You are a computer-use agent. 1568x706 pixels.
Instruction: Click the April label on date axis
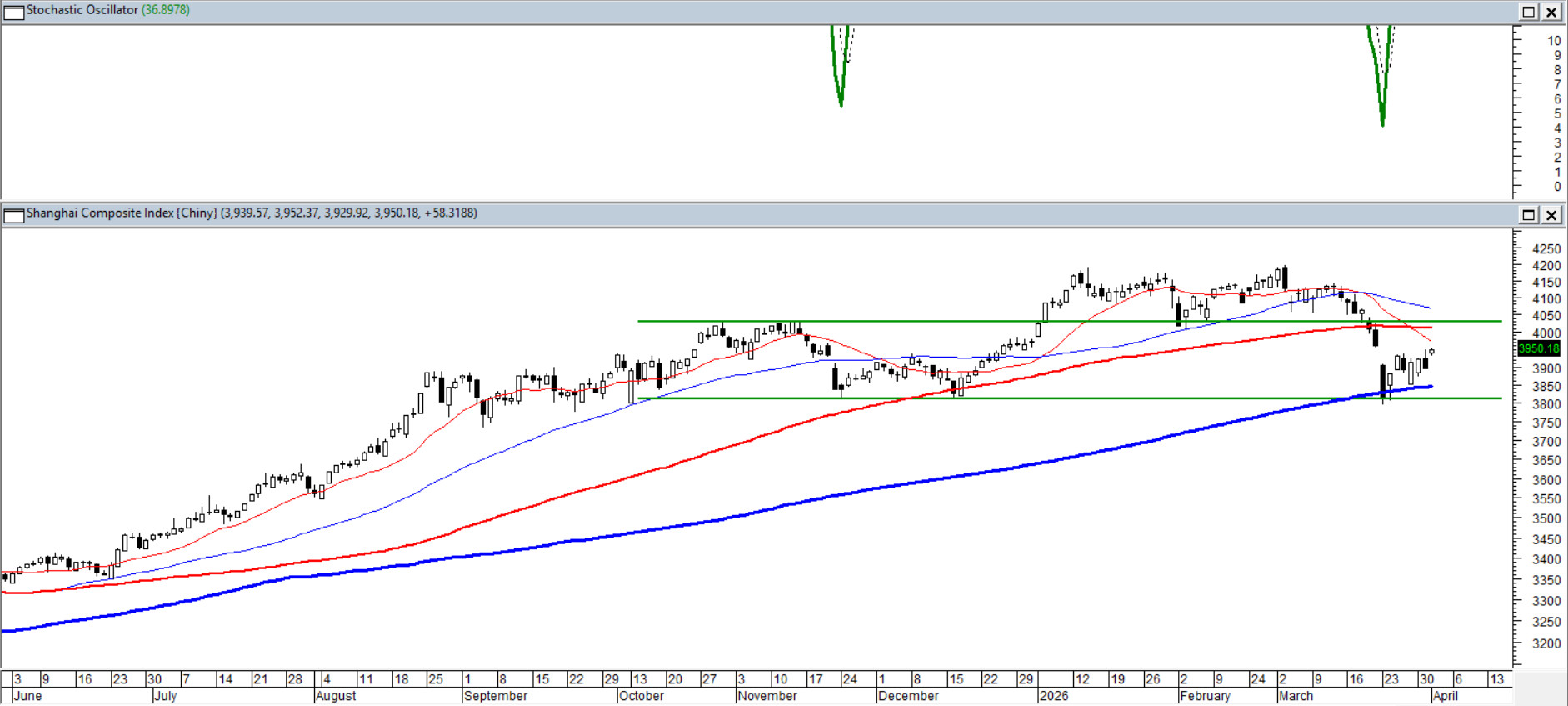(x=1446, y=696)
